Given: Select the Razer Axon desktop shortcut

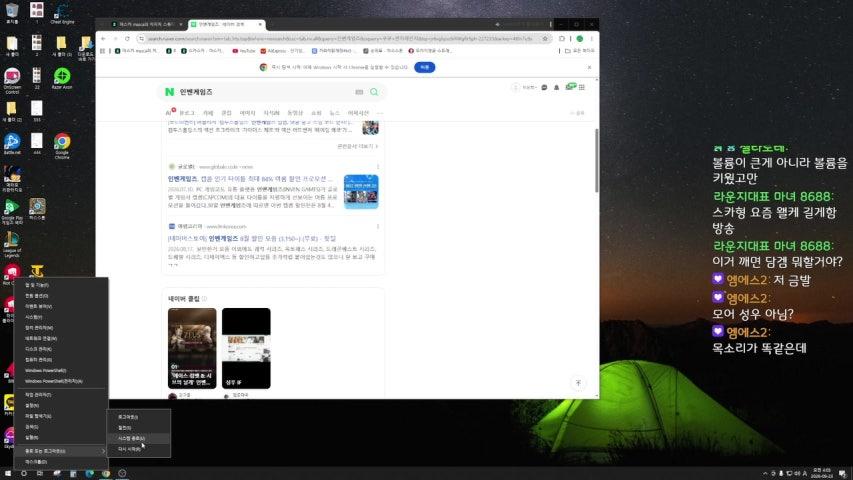Looking at the screenshot, I should click(62, 78).
